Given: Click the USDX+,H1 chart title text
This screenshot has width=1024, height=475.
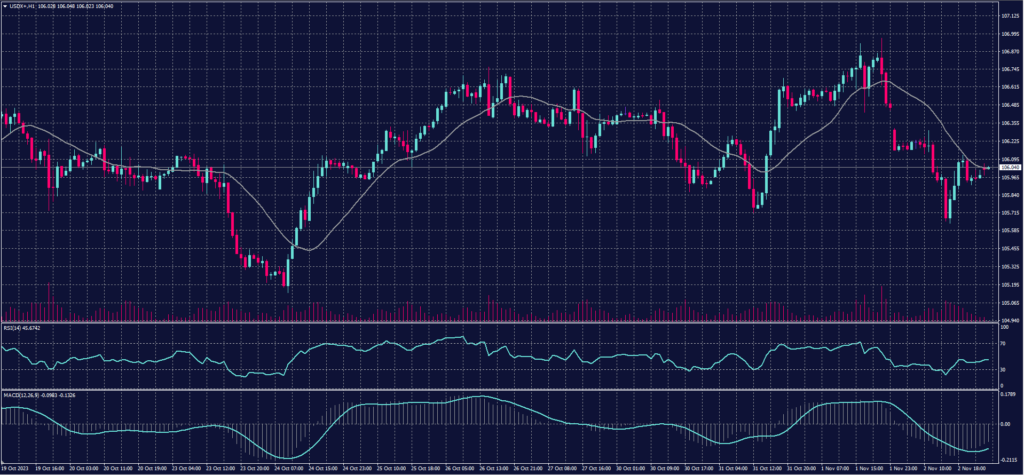Looking at the screenshot, I should pos(22,5).
